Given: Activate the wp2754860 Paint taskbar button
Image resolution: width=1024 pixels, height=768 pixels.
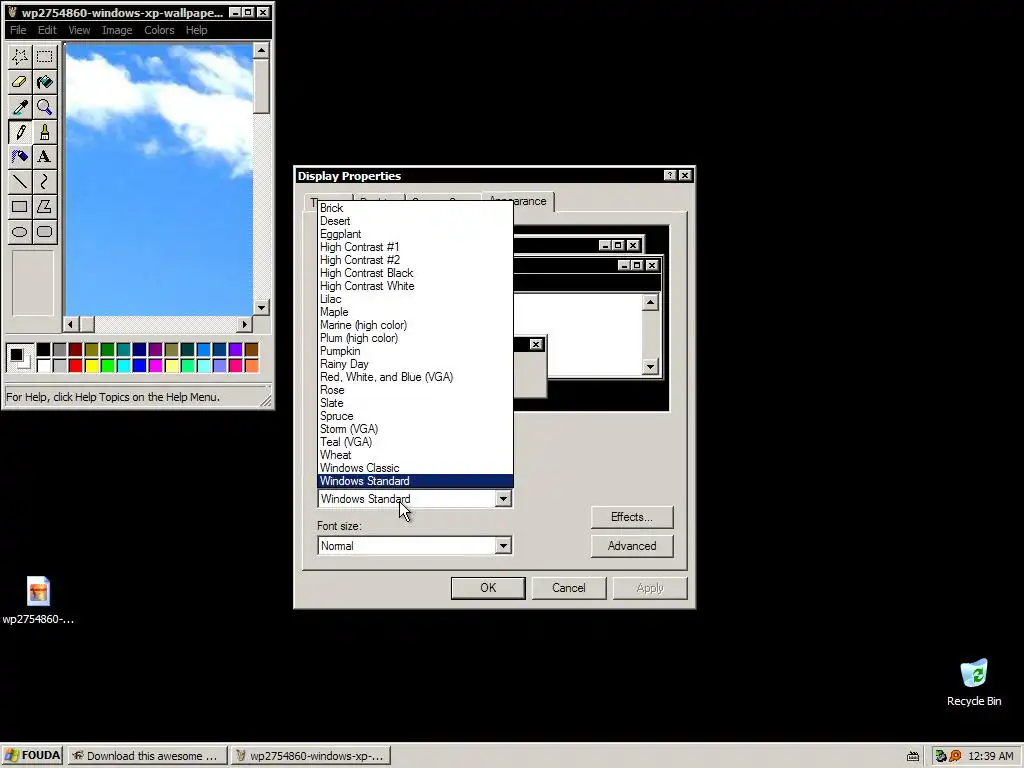Looking at the screenshot, I should pos(311,756).
